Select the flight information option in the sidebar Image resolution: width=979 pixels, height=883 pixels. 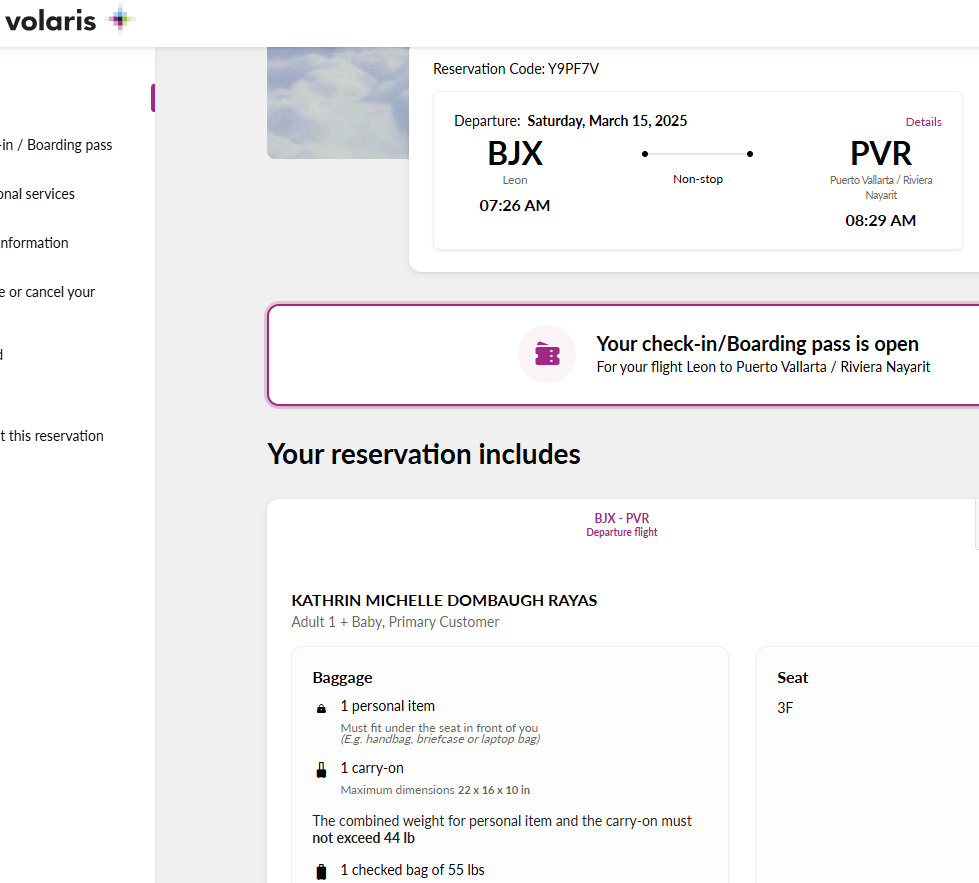click(x=34, y=242)
